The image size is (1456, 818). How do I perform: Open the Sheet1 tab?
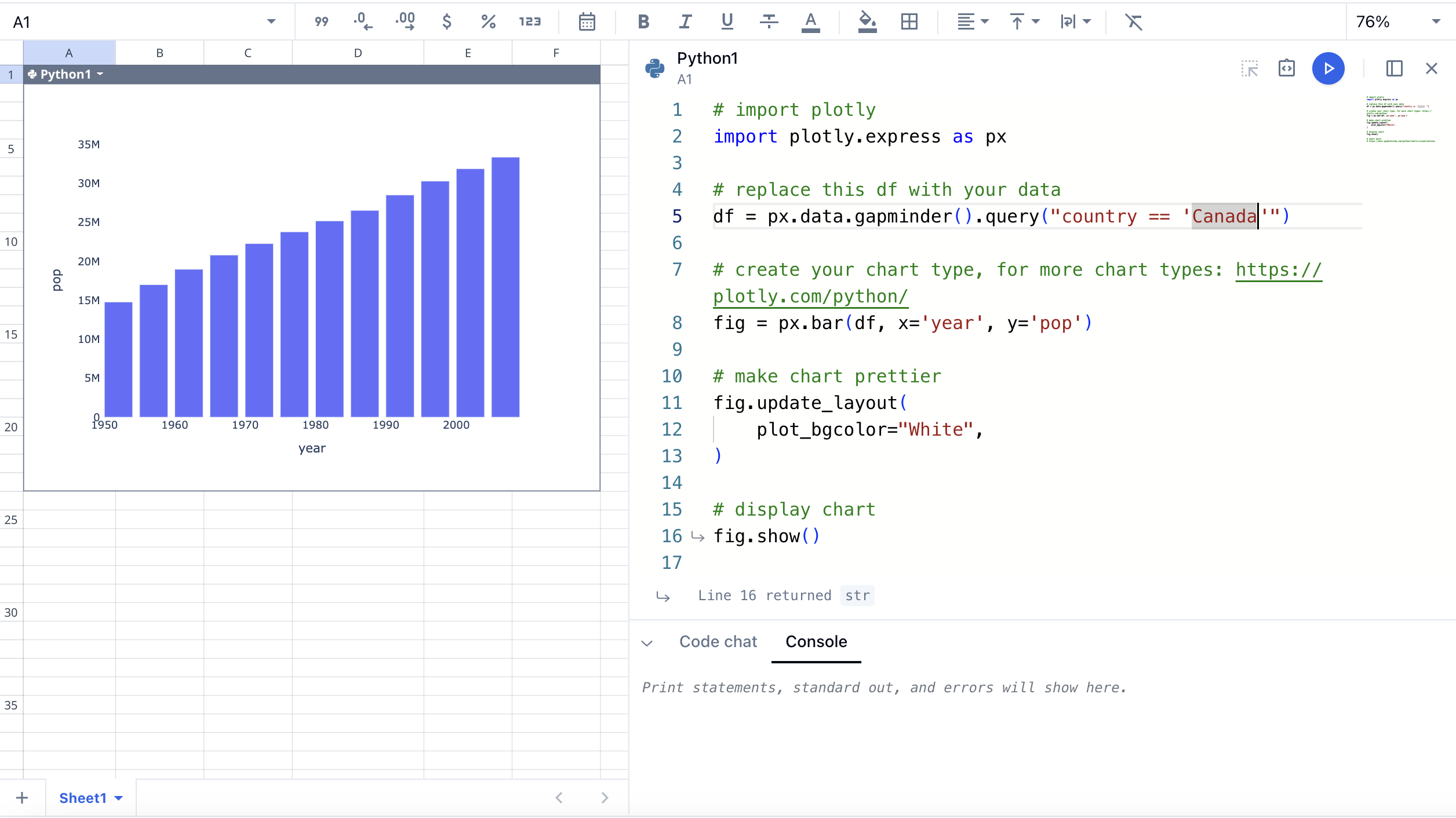pyautogui.click(x=83, y=798)
